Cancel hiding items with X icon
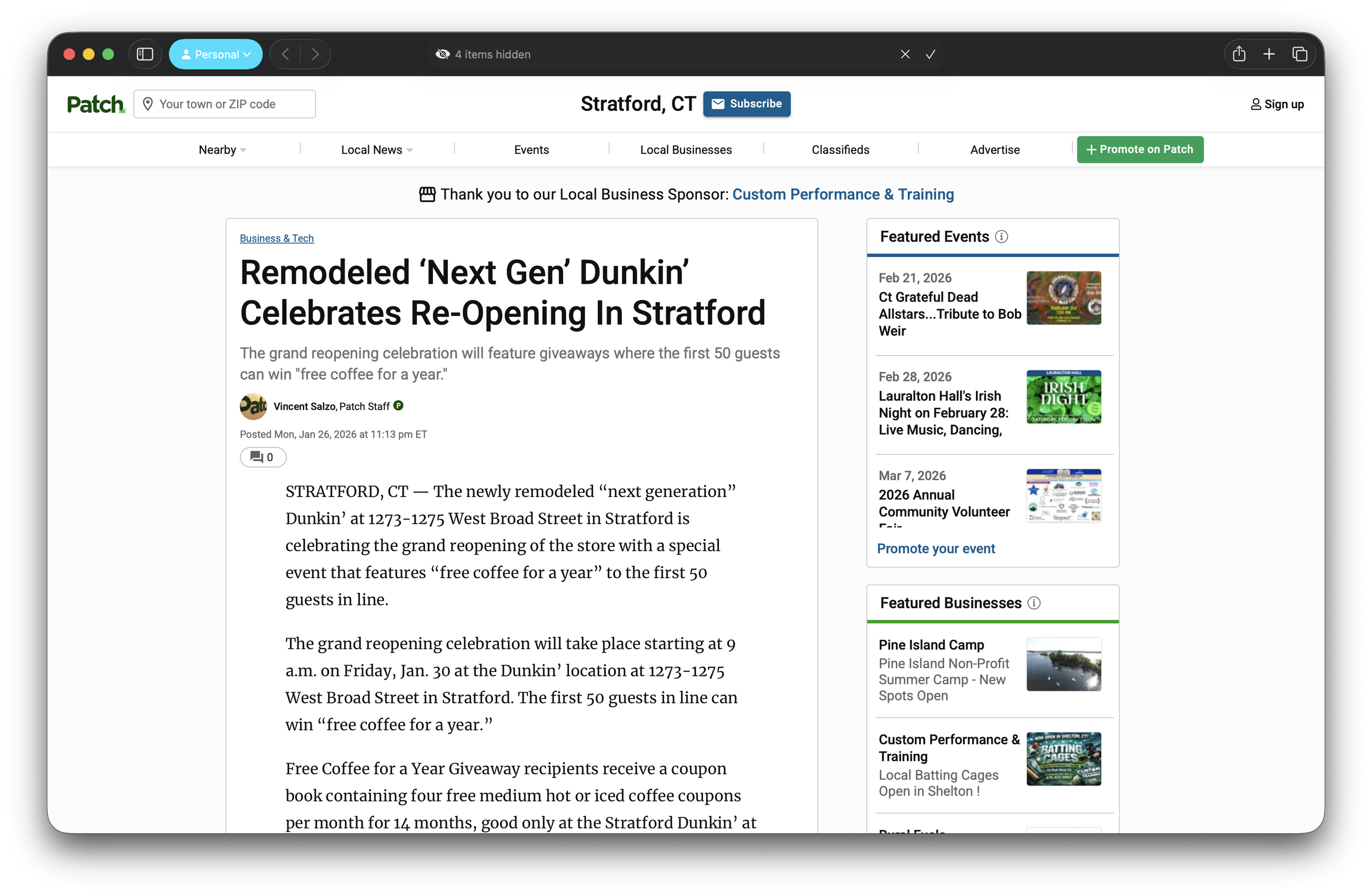The height and width of the screenshot is (896, 1372). click(905, 54)
